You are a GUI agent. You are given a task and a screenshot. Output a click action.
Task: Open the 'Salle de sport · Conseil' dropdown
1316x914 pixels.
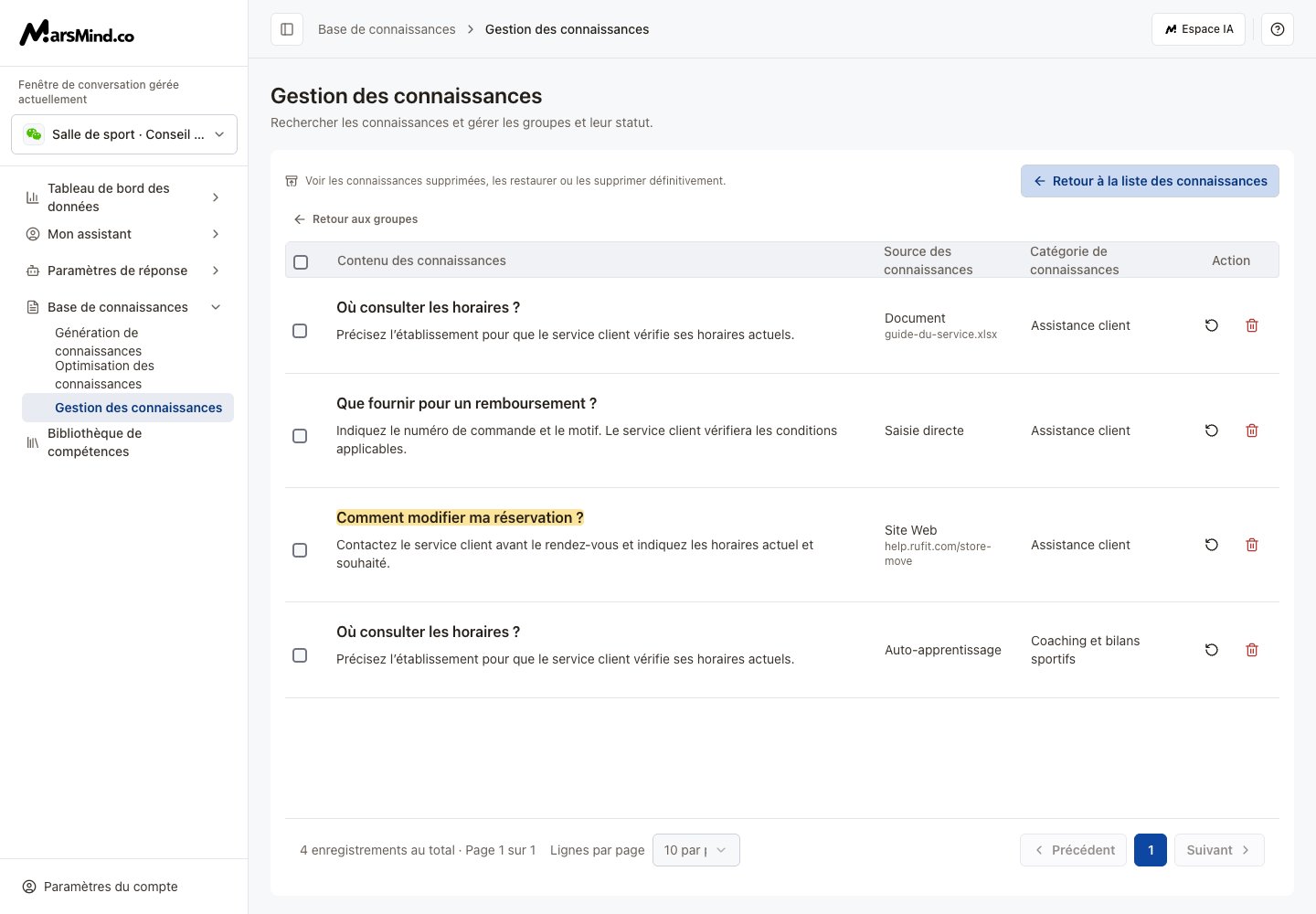click(124, 134)
